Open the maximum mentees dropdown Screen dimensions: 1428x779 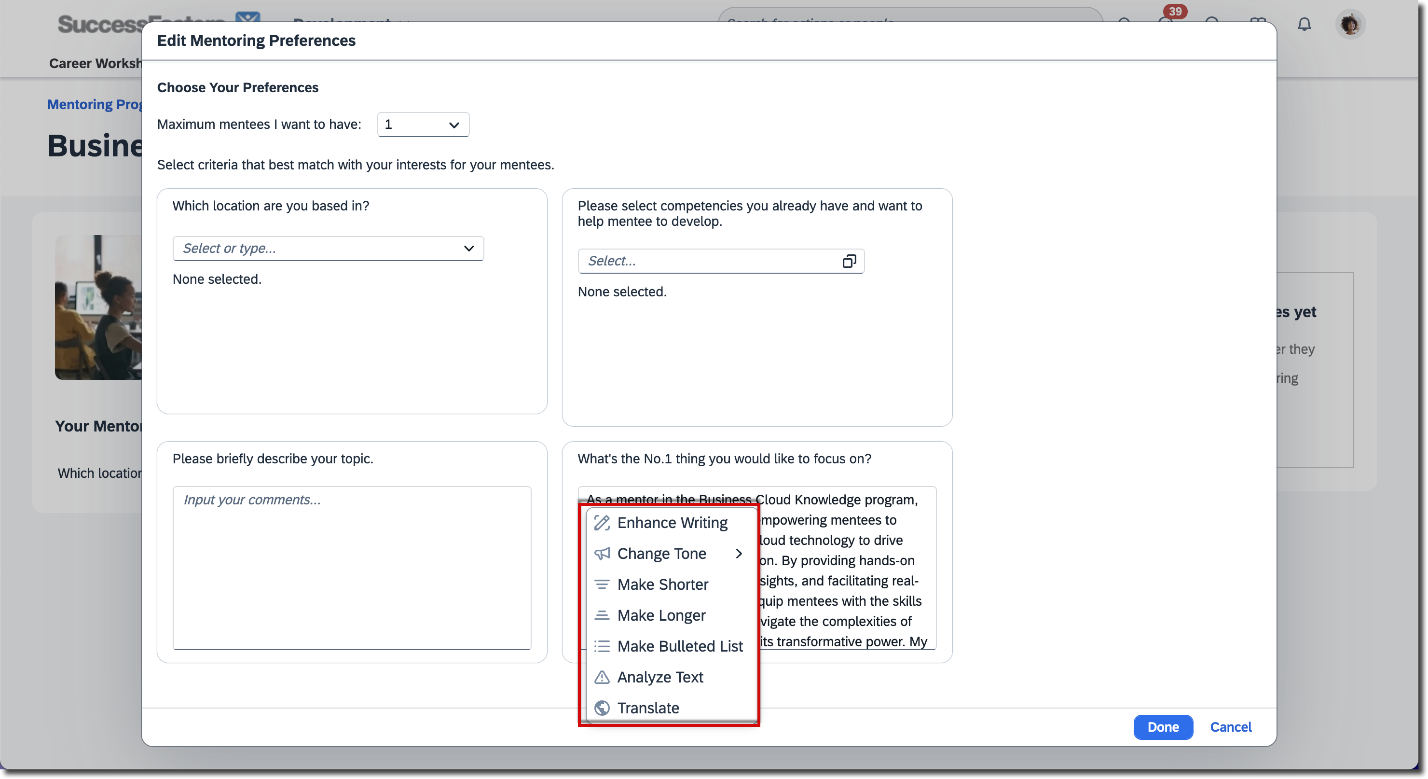click(423, 125)
